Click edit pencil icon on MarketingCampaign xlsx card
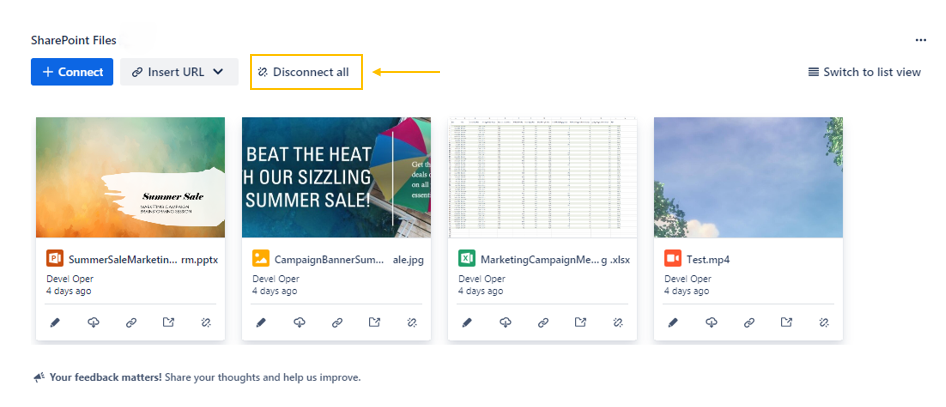Viewport: 946px width, 407px height. pyautogui.click(x=467, y=322)
